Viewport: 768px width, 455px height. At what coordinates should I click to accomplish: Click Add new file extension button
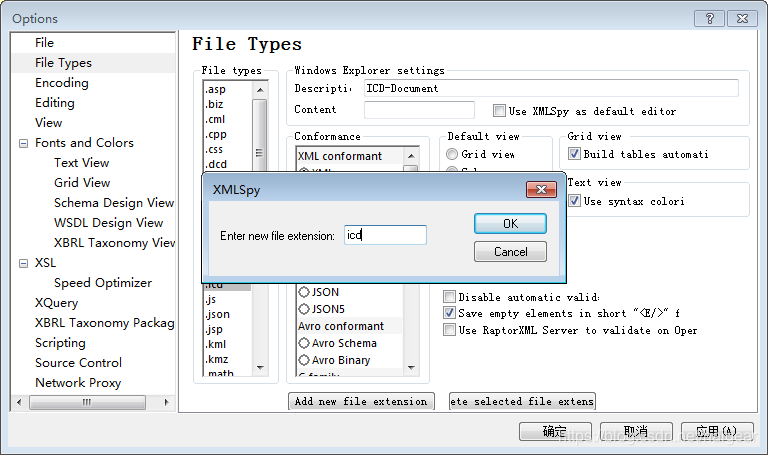point(361,402)
